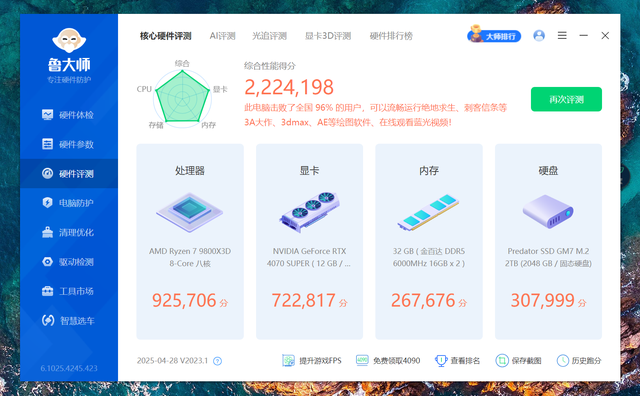Open 清理优化 cleaning tool
Image resolution: width=640 pixels, height=396 pixels.
pos(69,232)
